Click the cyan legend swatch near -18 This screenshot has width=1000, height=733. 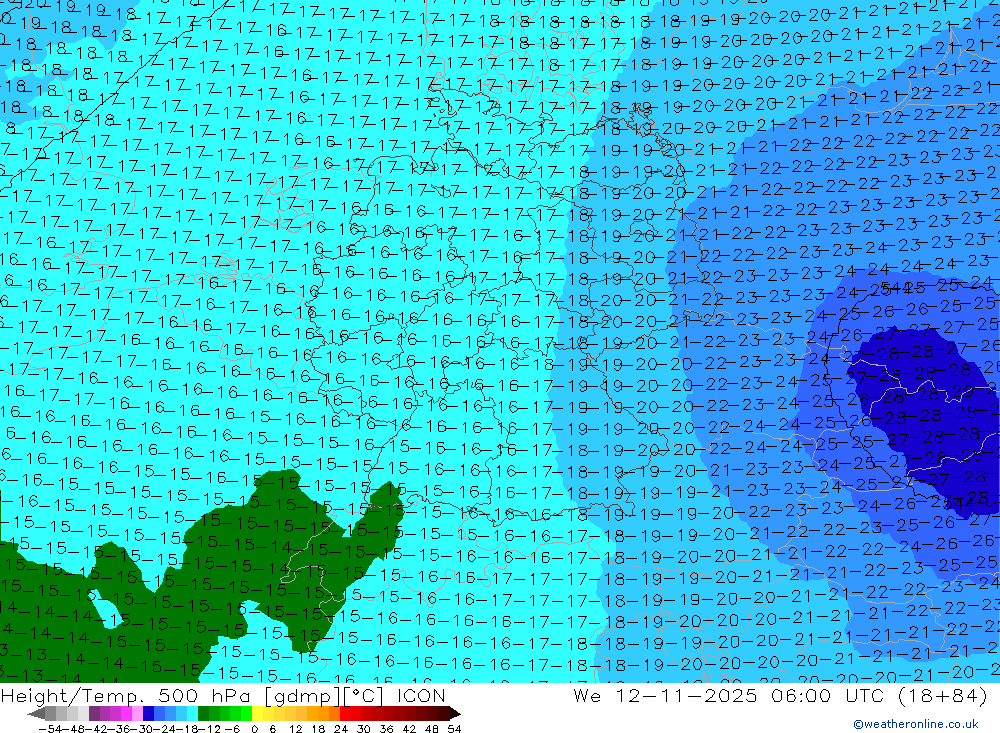[193, 713]
